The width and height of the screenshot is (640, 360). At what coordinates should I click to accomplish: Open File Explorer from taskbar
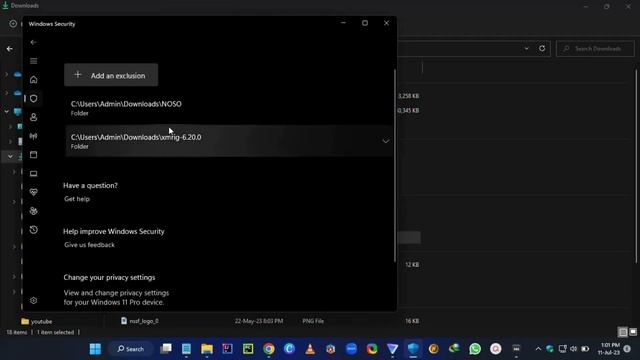(x=207, y=349)
